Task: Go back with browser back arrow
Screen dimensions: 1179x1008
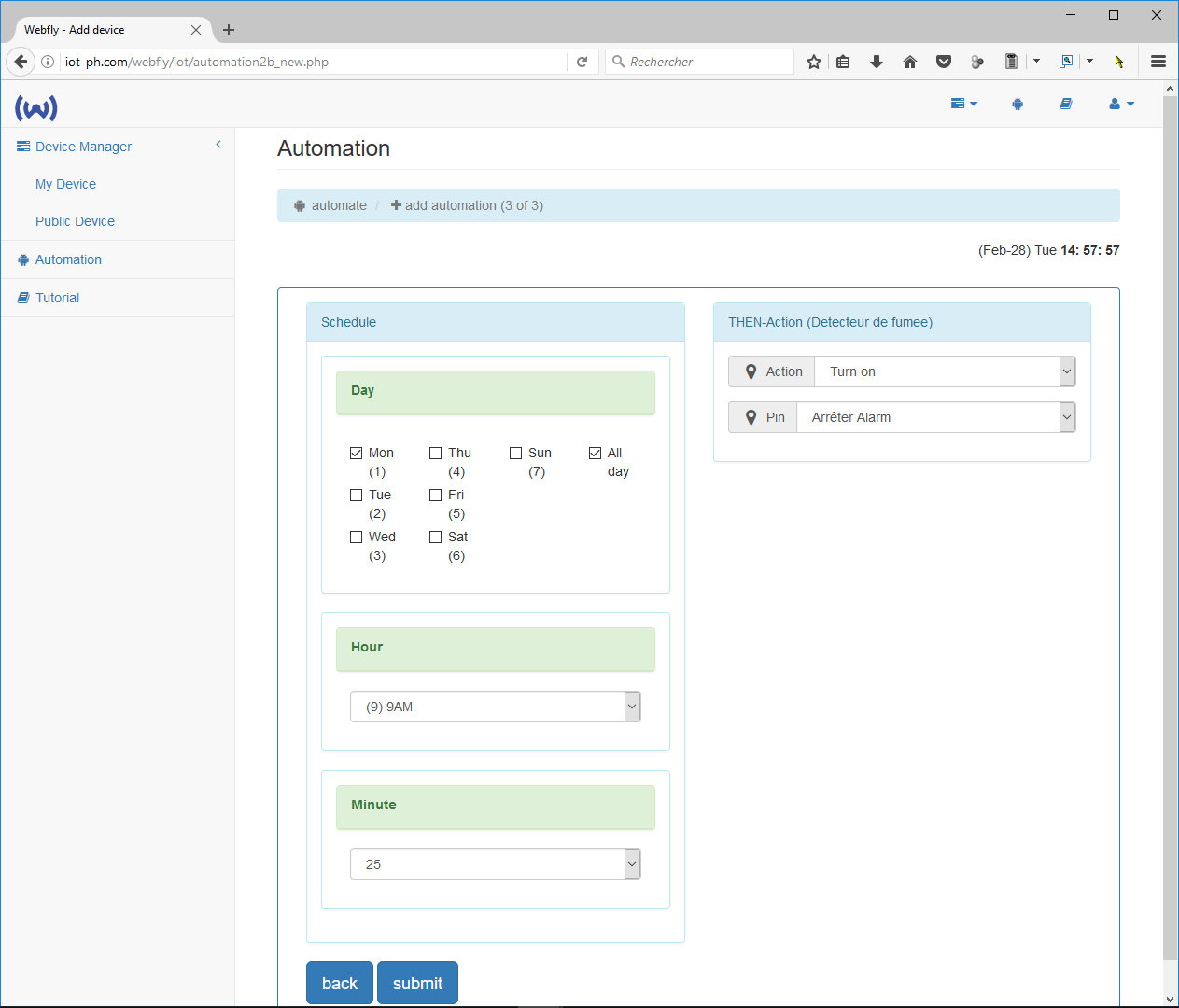Action: click(x=21, y=62)
